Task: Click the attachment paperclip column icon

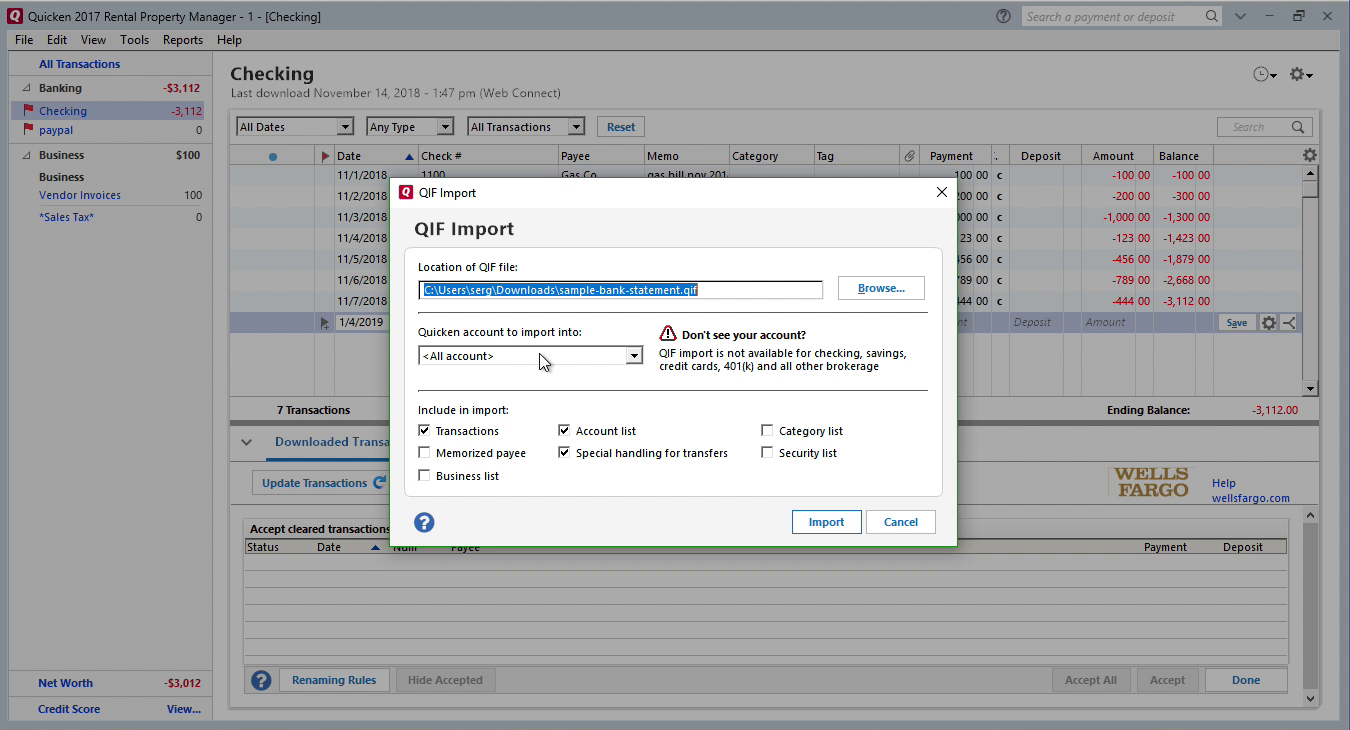Action: click(909, 155)
